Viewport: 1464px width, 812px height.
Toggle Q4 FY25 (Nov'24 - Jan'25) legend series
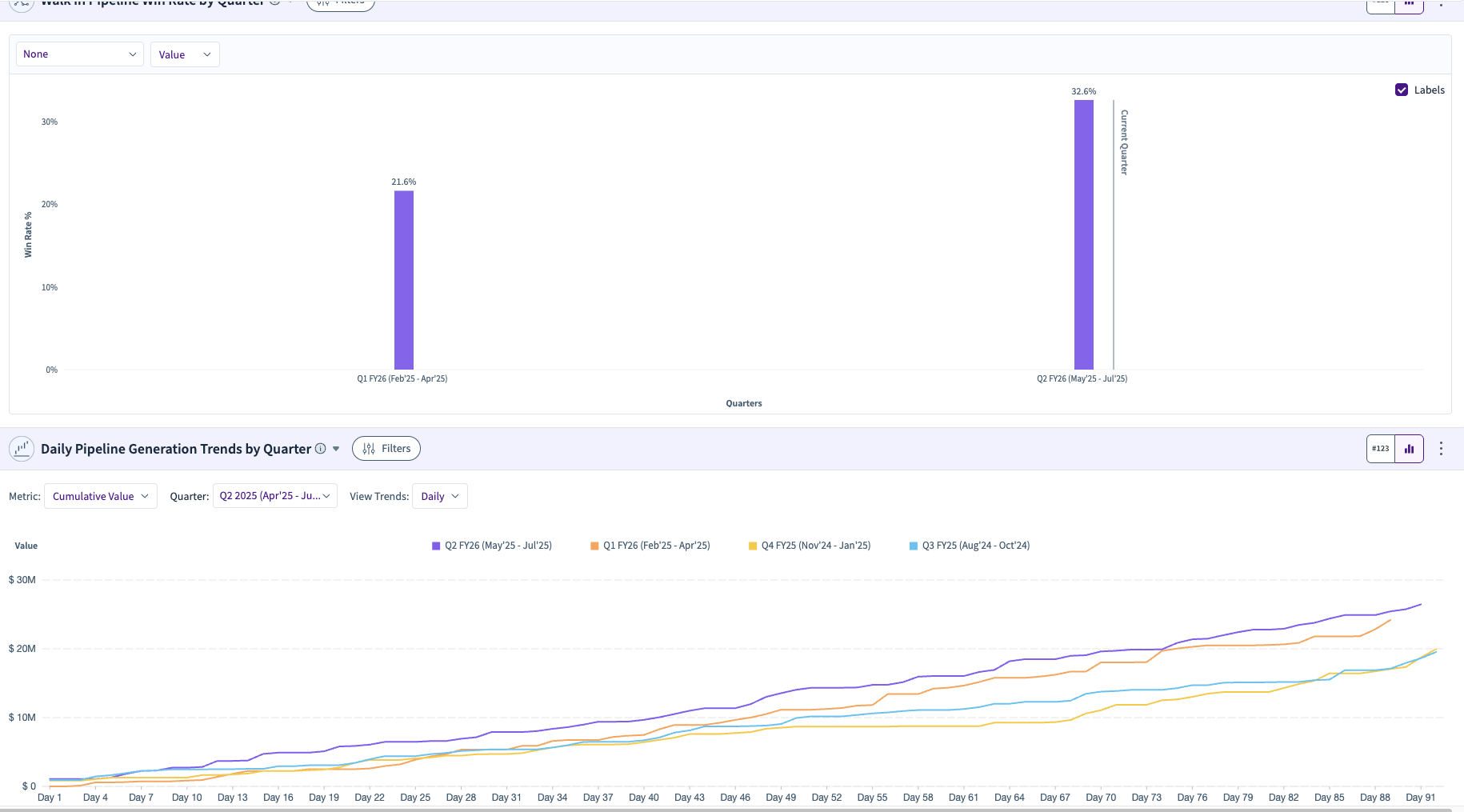click(x=810, y=546)
